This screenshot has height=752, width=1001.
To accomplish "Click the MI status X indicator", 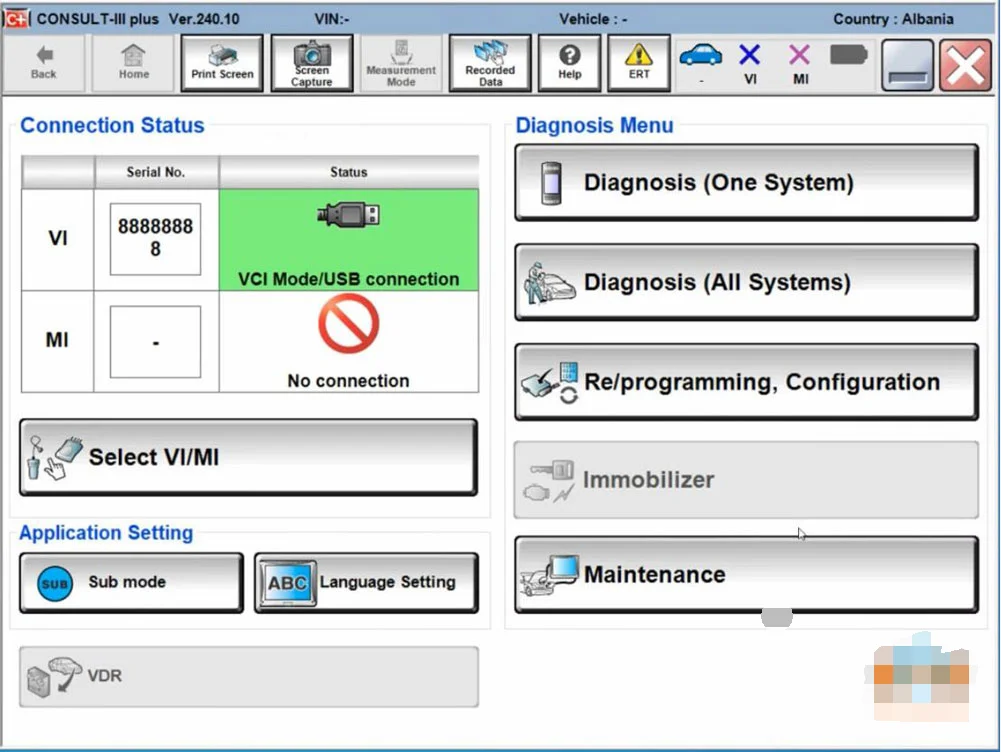I will pos(798,58).
